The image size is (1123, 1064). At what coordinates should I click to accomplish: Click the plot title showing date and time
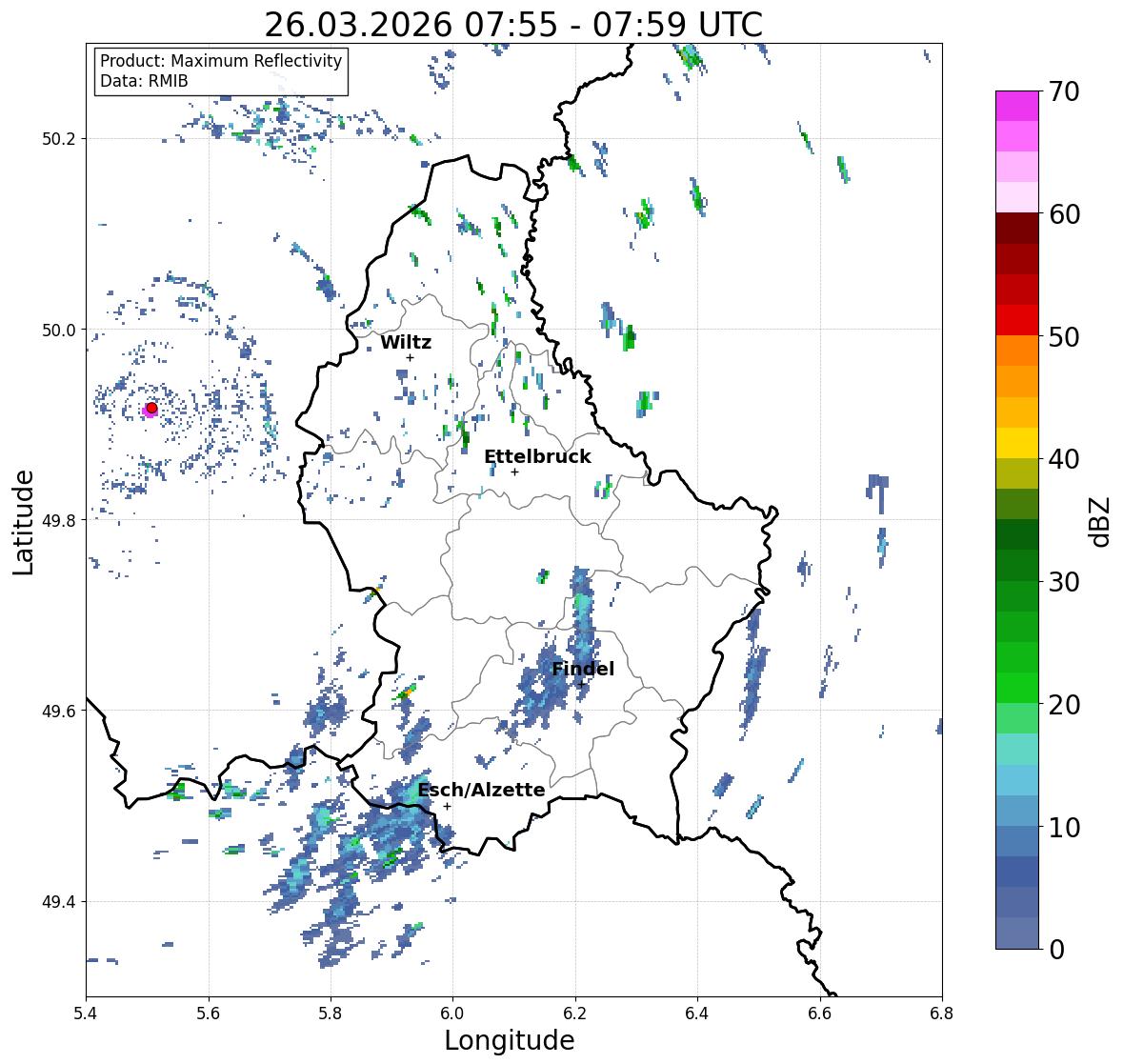pyautogui.click(x=513, y=25)
